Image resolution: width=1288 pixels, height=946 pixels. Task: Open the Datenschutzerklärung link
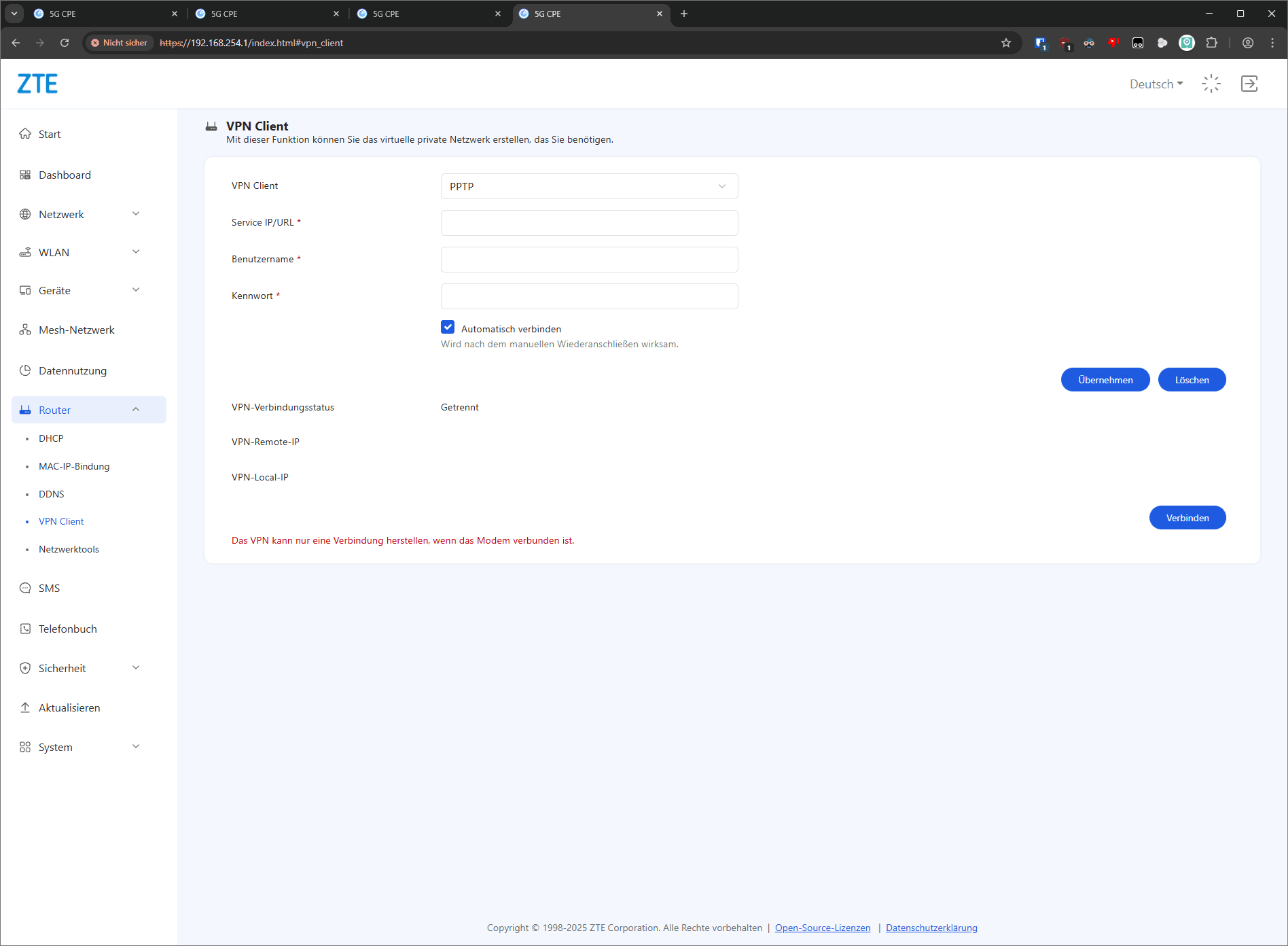coord(931,928)
